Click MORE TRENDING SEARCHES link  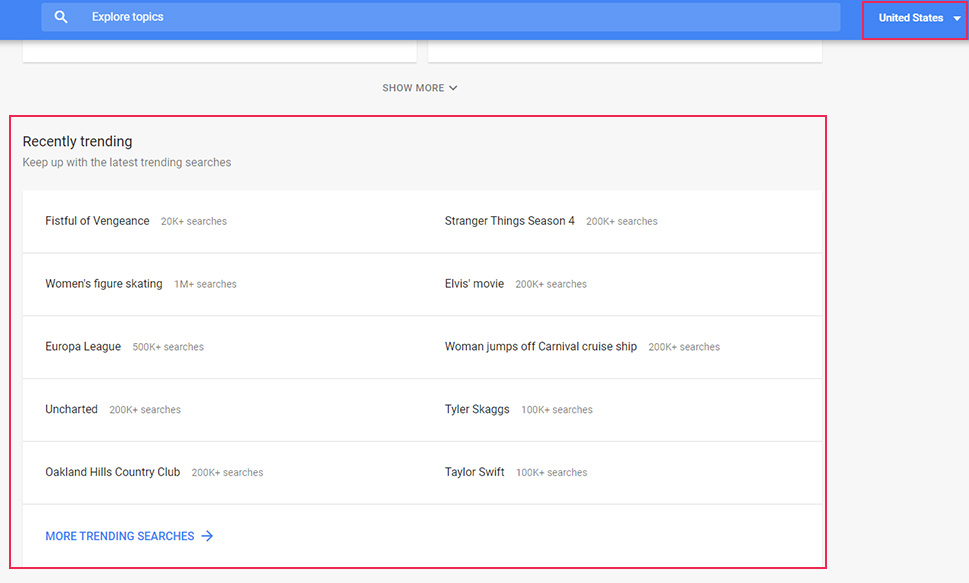coord(129,536)
